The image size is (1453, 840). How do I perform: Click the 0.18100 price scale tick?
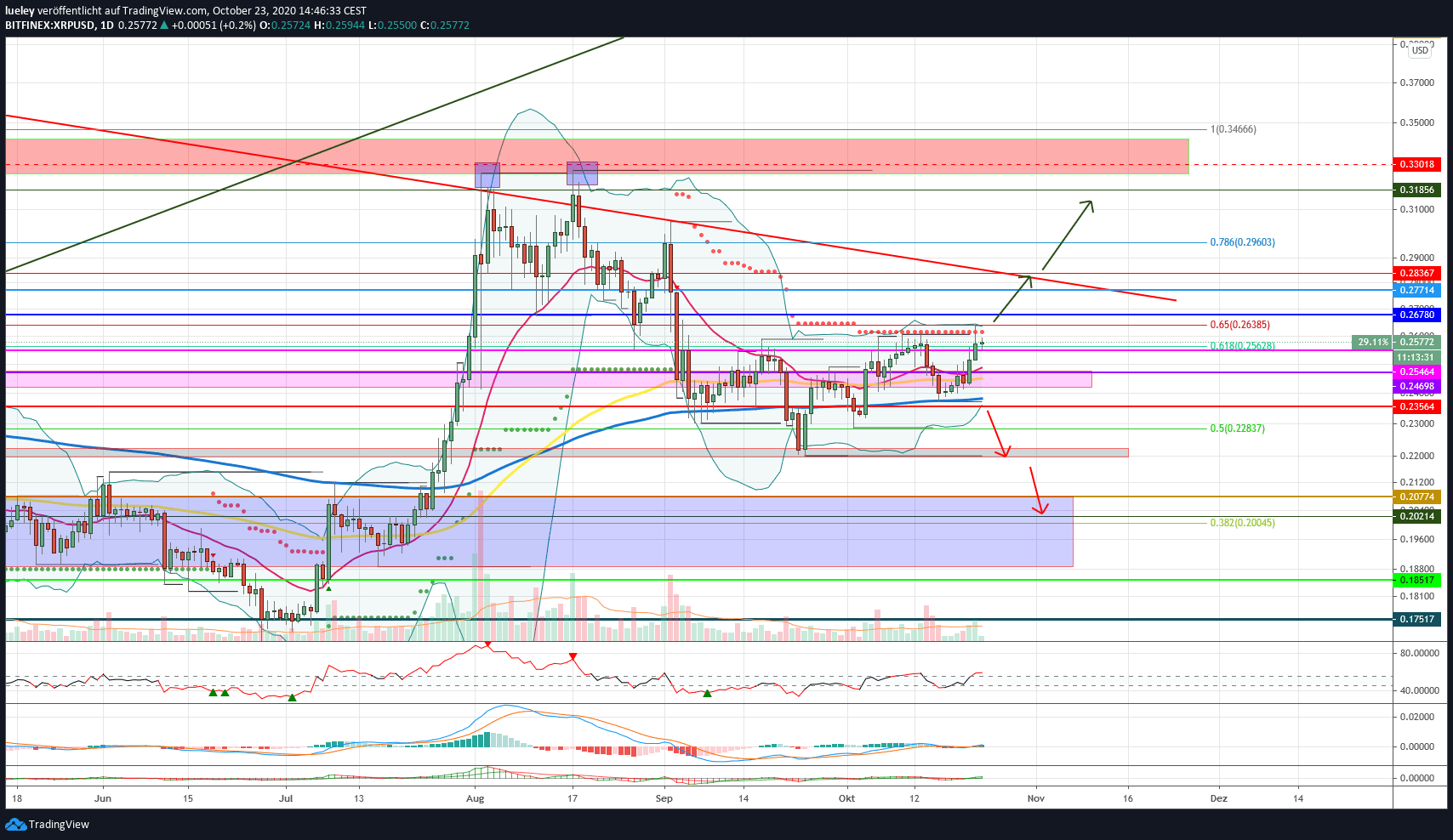pyautogui.click(x=1417, y=596)
